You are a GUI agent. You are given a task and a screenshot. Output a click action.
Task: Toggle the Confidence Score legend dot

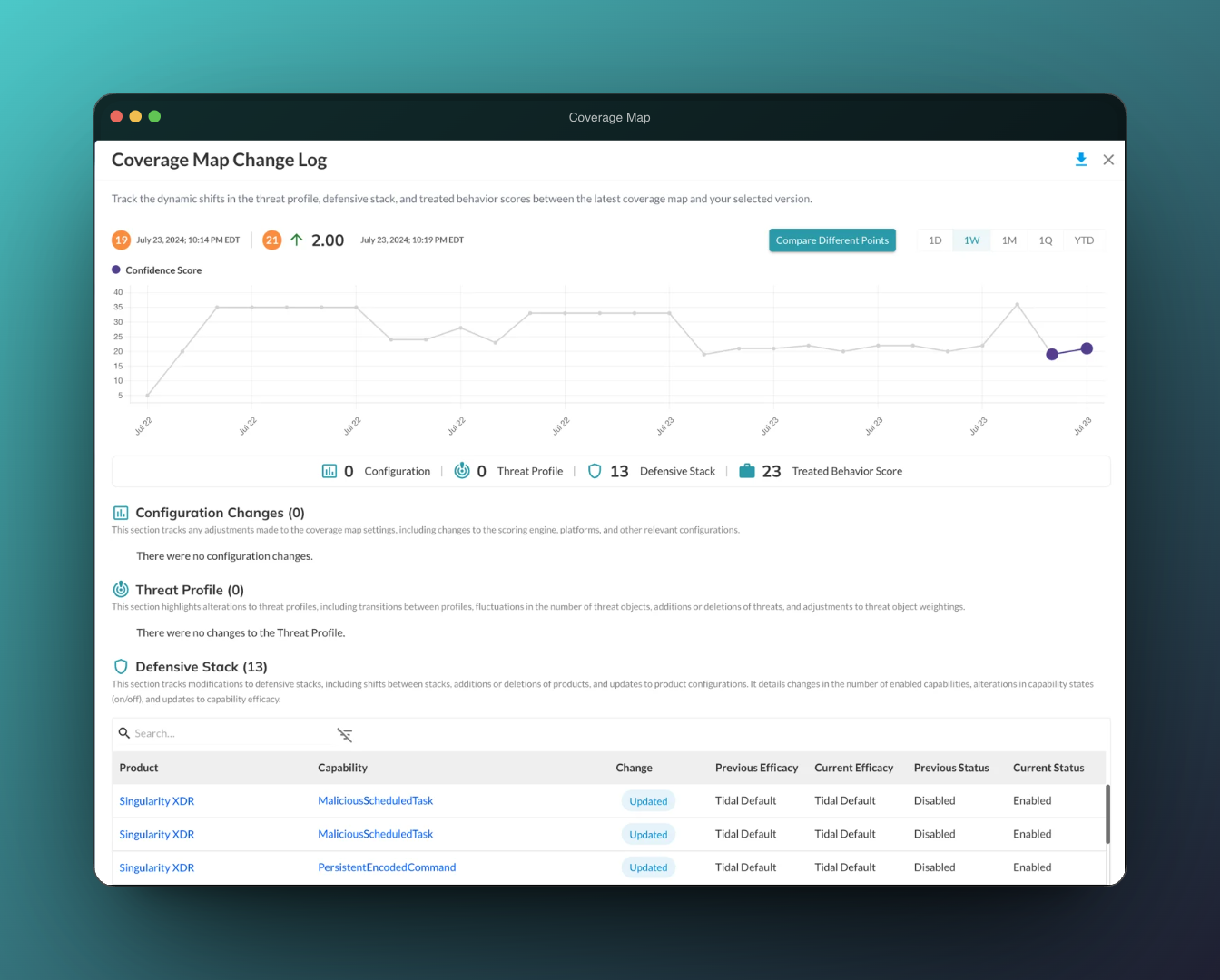116,269
